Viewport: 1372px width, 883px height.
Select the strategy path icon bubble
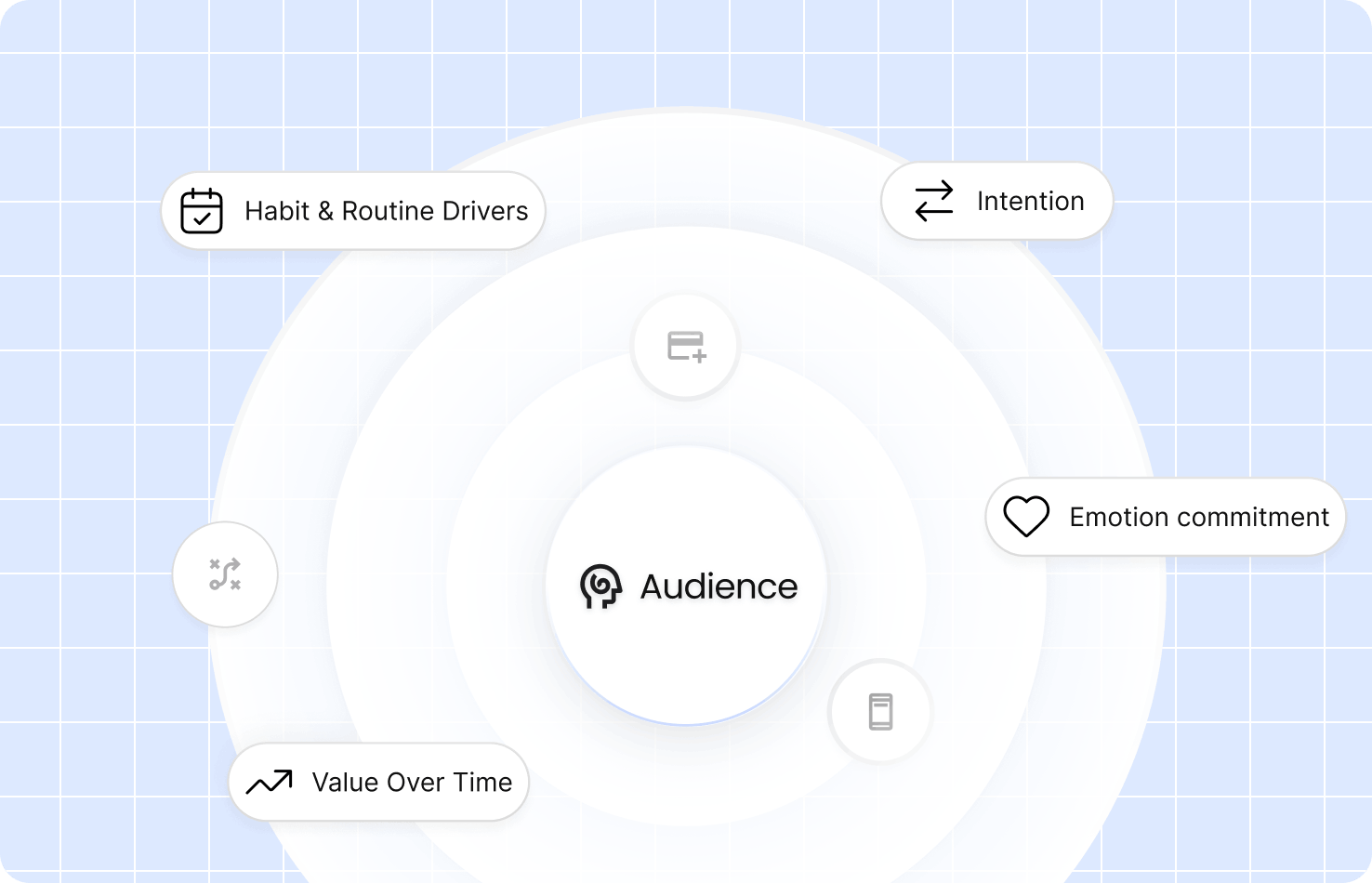tap(225, 574)
